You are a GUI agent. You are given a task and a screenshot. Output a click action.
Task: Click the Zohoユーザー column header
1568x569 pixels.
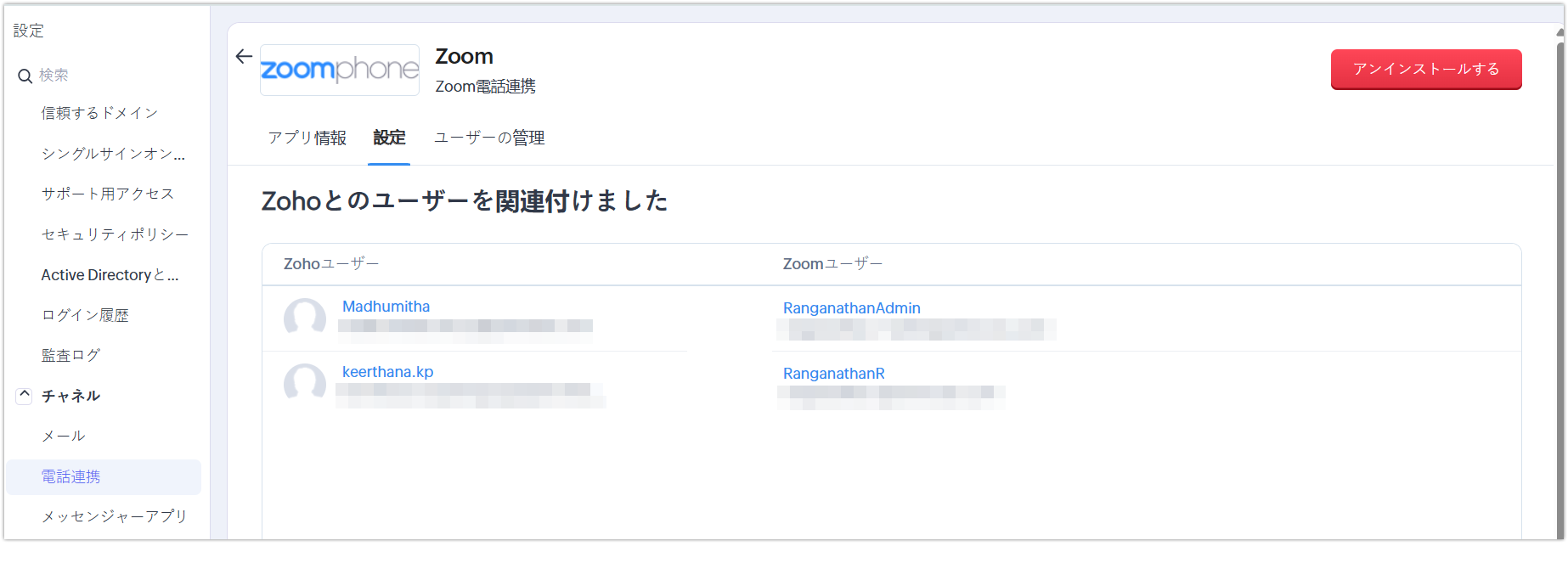pyautogui.click(x=331, y=264)
